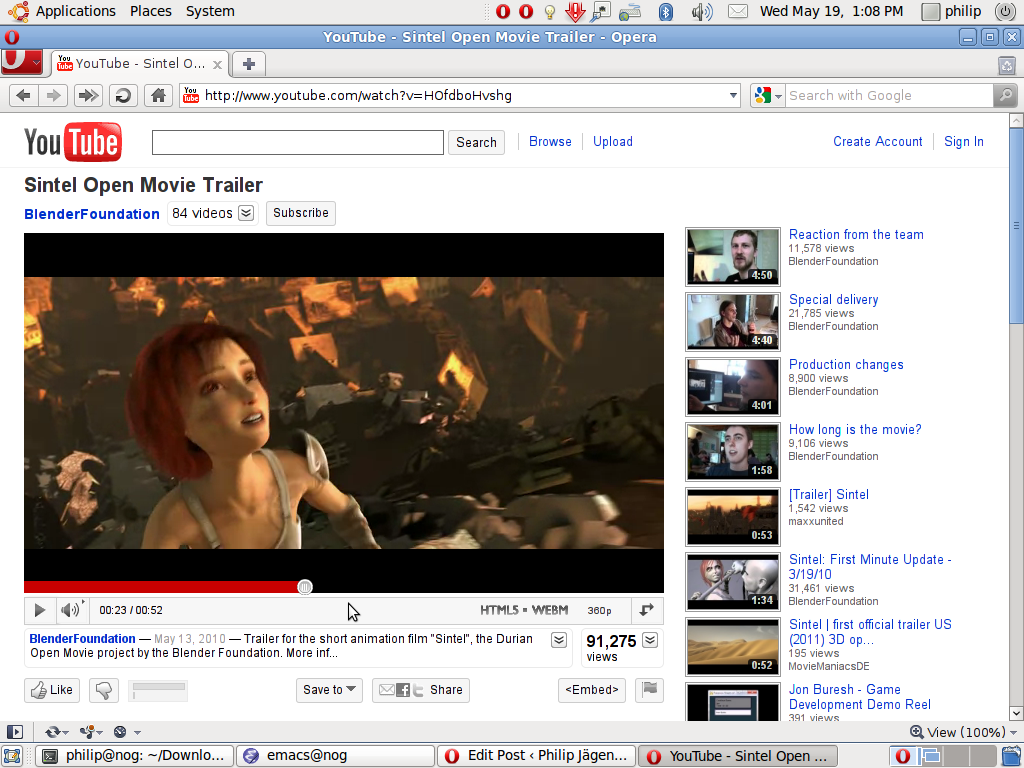Flag the video as inappropriate
The image size is (1024, 768).
click(x=649, y=690)
